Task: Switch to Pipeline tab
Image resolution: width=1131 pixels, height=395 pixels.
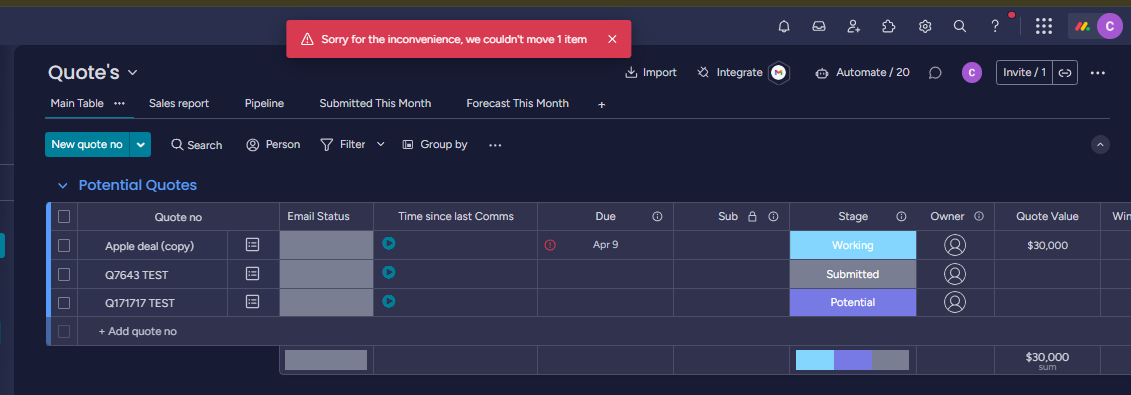Action: pos(264,104)
